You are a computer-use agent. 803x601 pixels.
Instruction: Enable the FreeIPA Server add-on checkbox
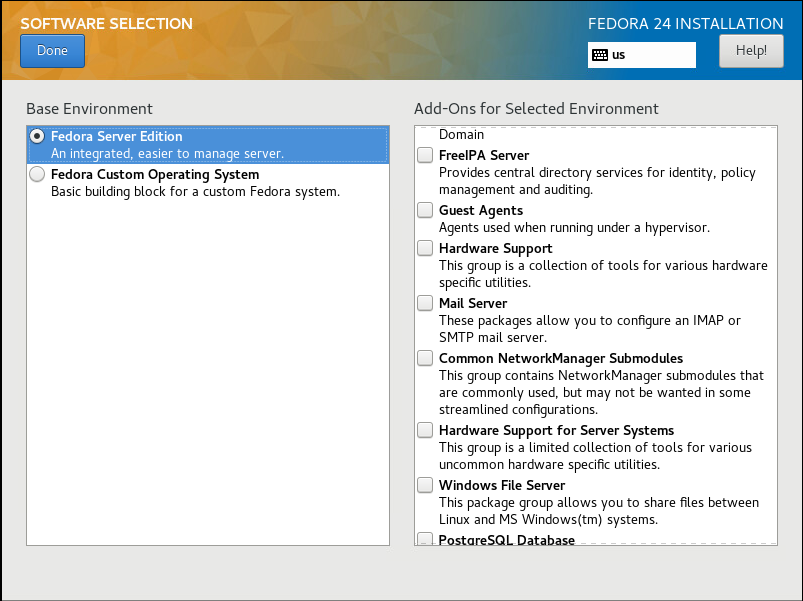point(425,155)
